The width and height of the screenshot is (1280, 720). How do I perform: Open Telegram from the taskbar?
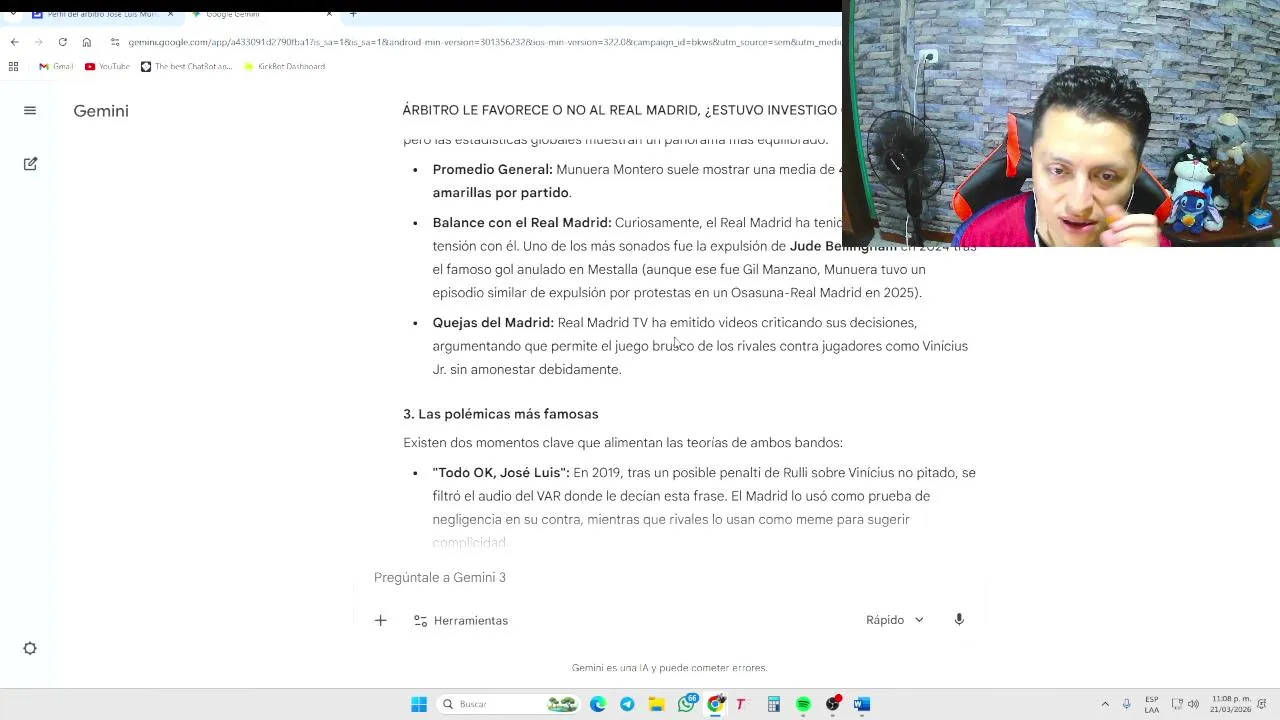coord(627,704)
